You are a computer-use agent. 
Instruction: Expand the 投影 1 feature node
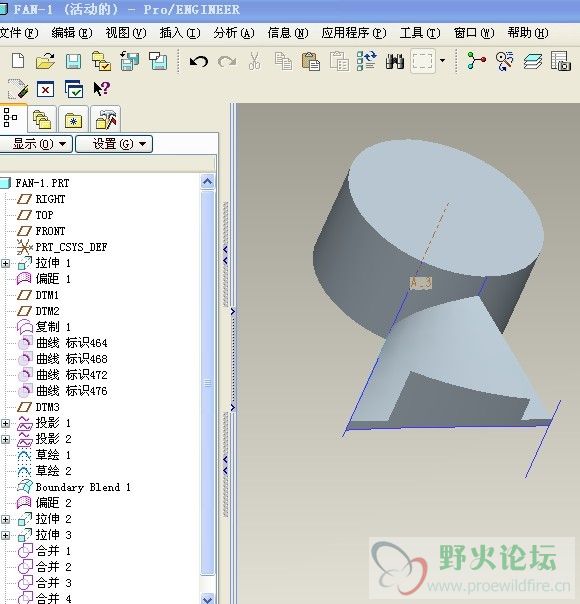point(5,423)
